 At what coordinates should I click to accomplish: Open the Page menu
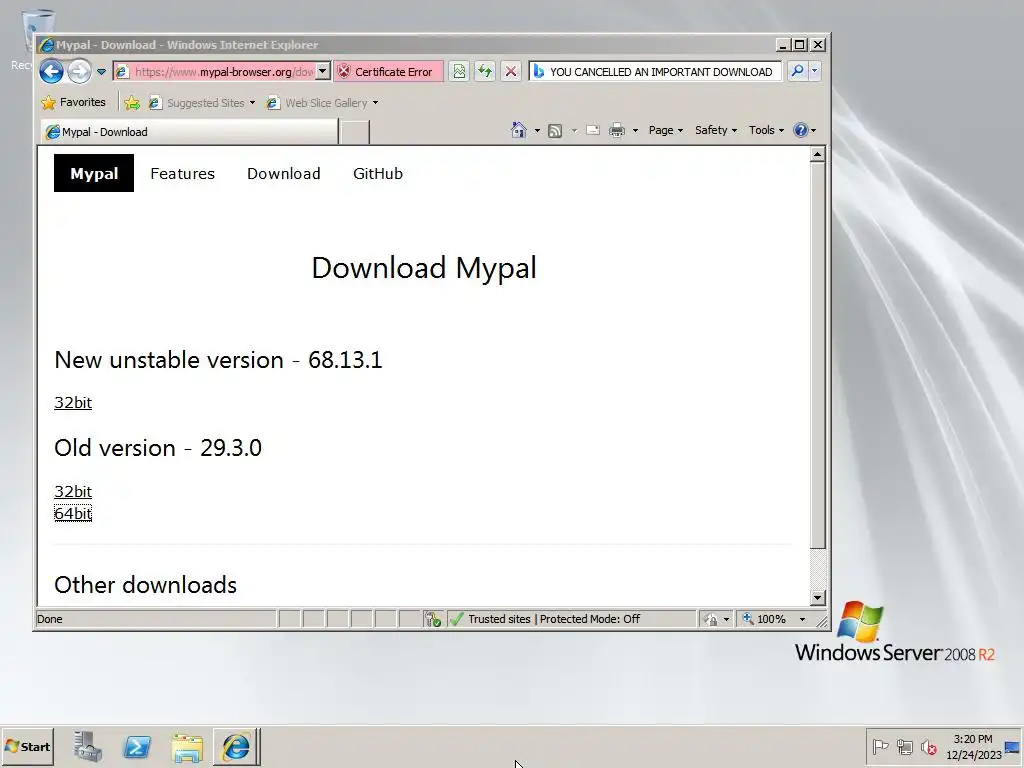[665, 131]
